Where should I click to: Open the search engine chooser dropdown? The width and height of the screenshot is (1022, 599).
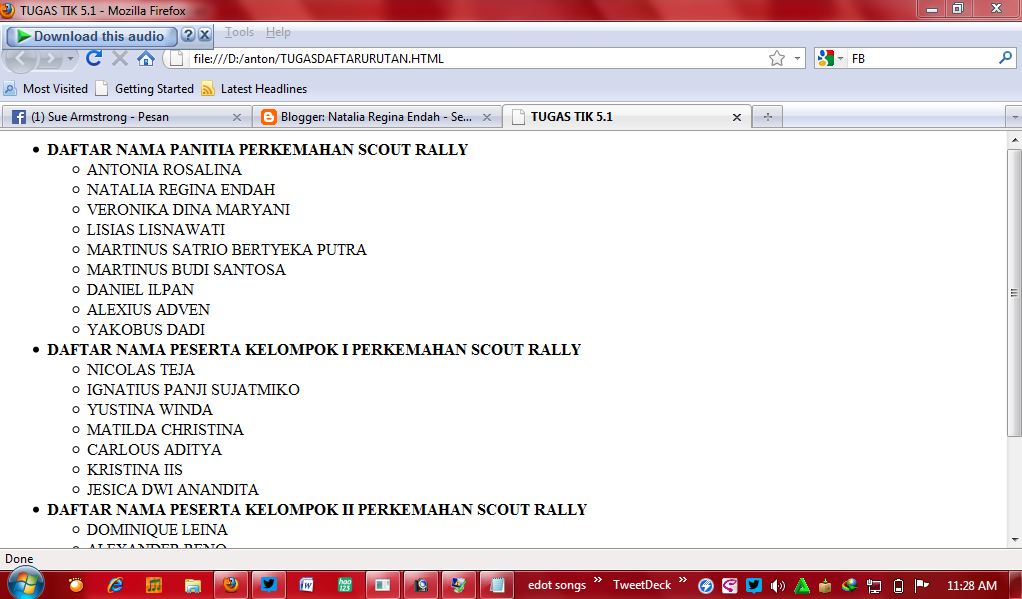[x=840, y=59]
